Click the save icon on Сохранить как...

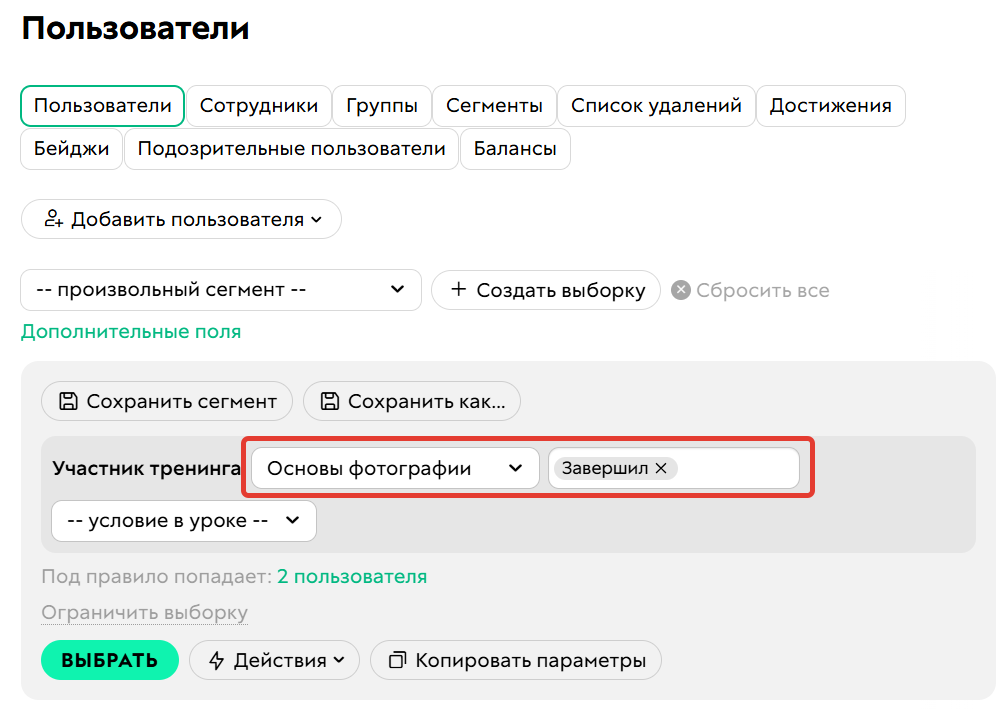pos(331,401)
